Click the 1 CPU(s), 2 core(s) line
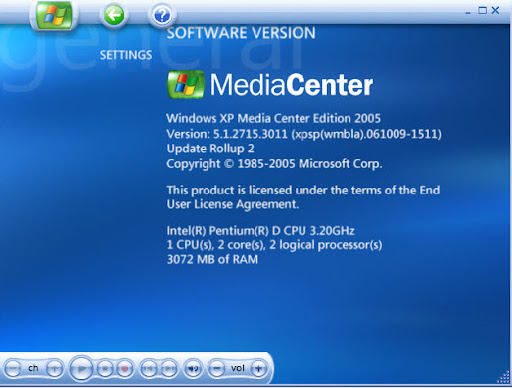 coord(274,245)
